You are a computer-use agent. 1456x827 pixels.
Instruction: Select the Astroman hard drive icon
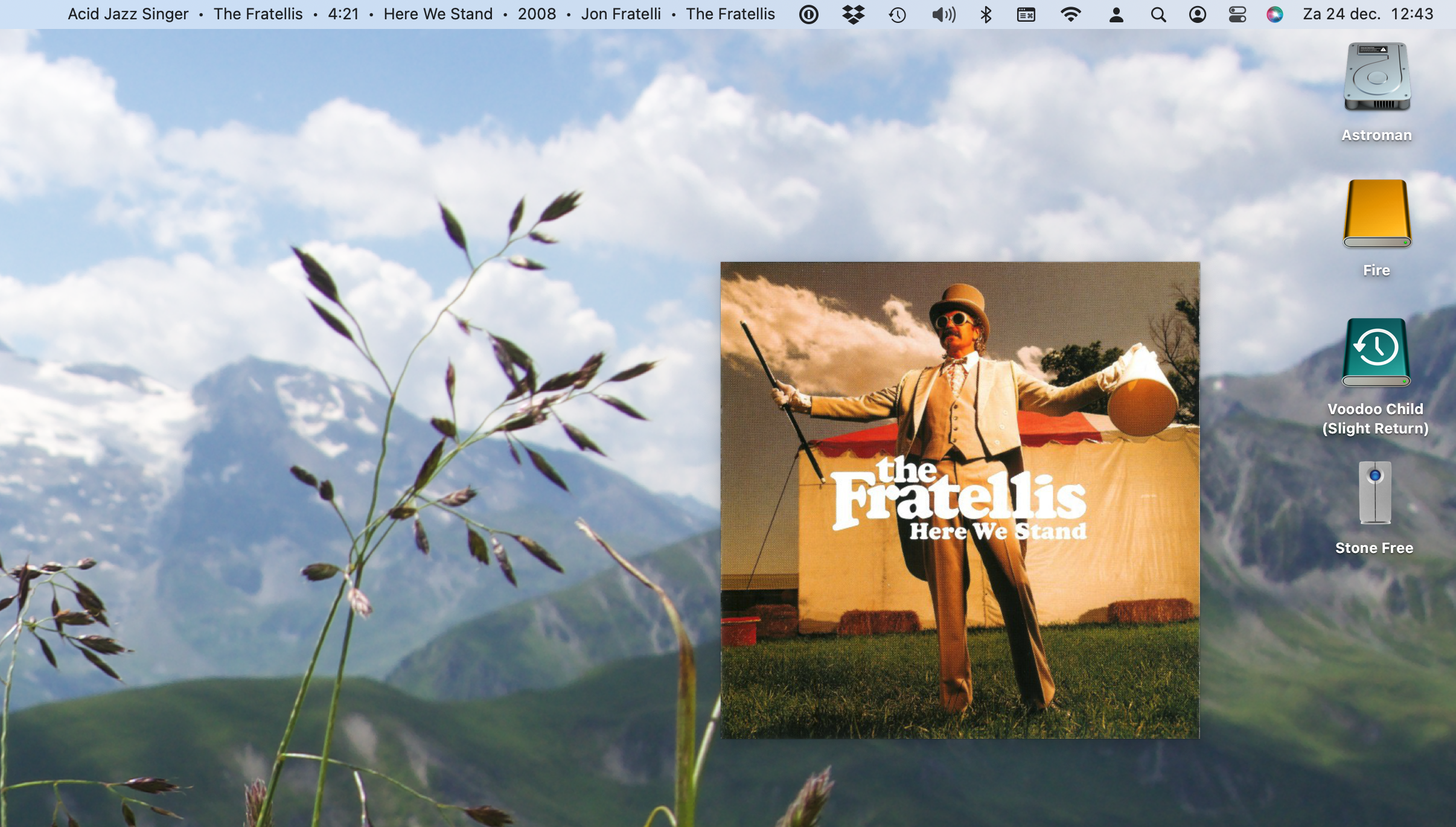click(1376, 77)
